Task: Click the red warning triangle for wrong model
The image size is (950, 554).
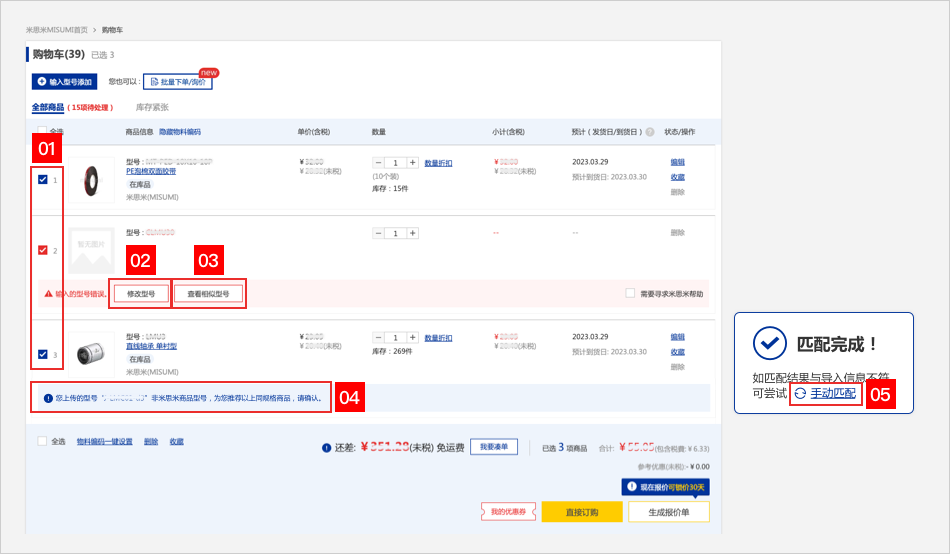Action: point(48,294)
